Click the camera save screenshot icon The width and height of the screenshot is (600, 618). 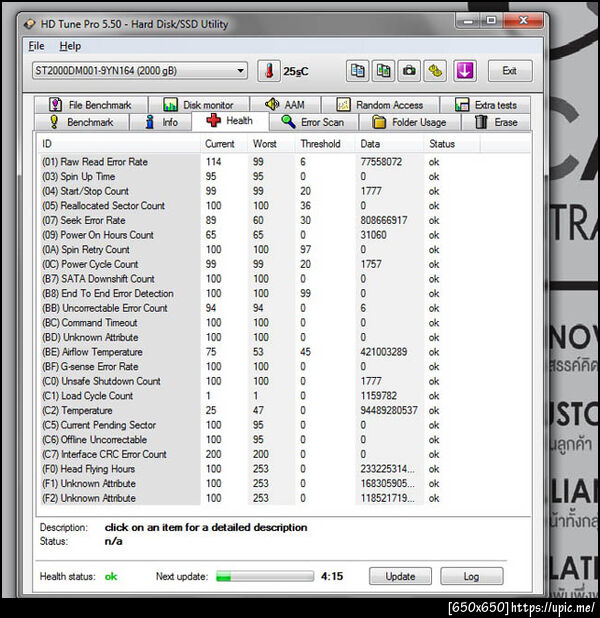click(409, 71)
